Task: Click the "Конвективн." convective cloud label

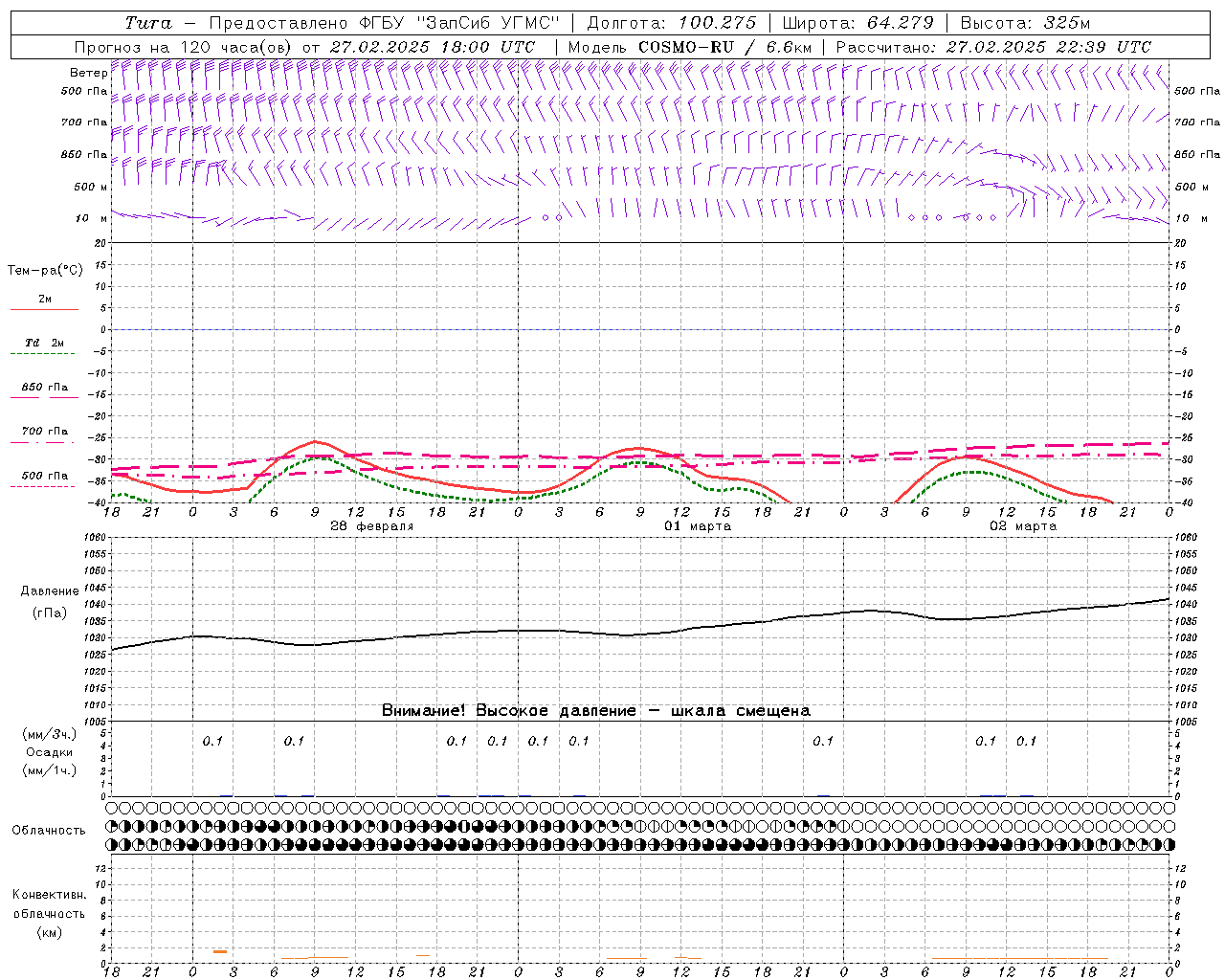Action: coord(49,894)
